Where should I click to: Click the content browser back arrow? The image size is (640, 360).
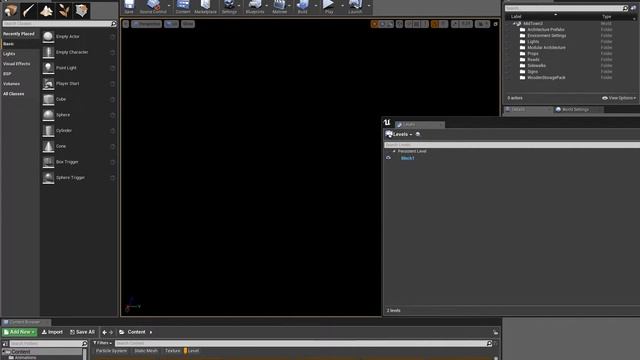coord(104,332)
